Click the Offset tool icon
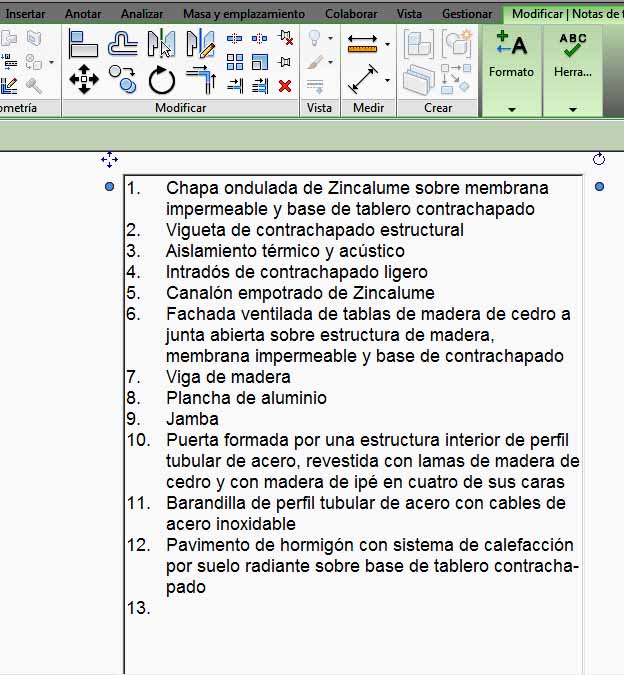624x675 pixels. click(122, 44)
